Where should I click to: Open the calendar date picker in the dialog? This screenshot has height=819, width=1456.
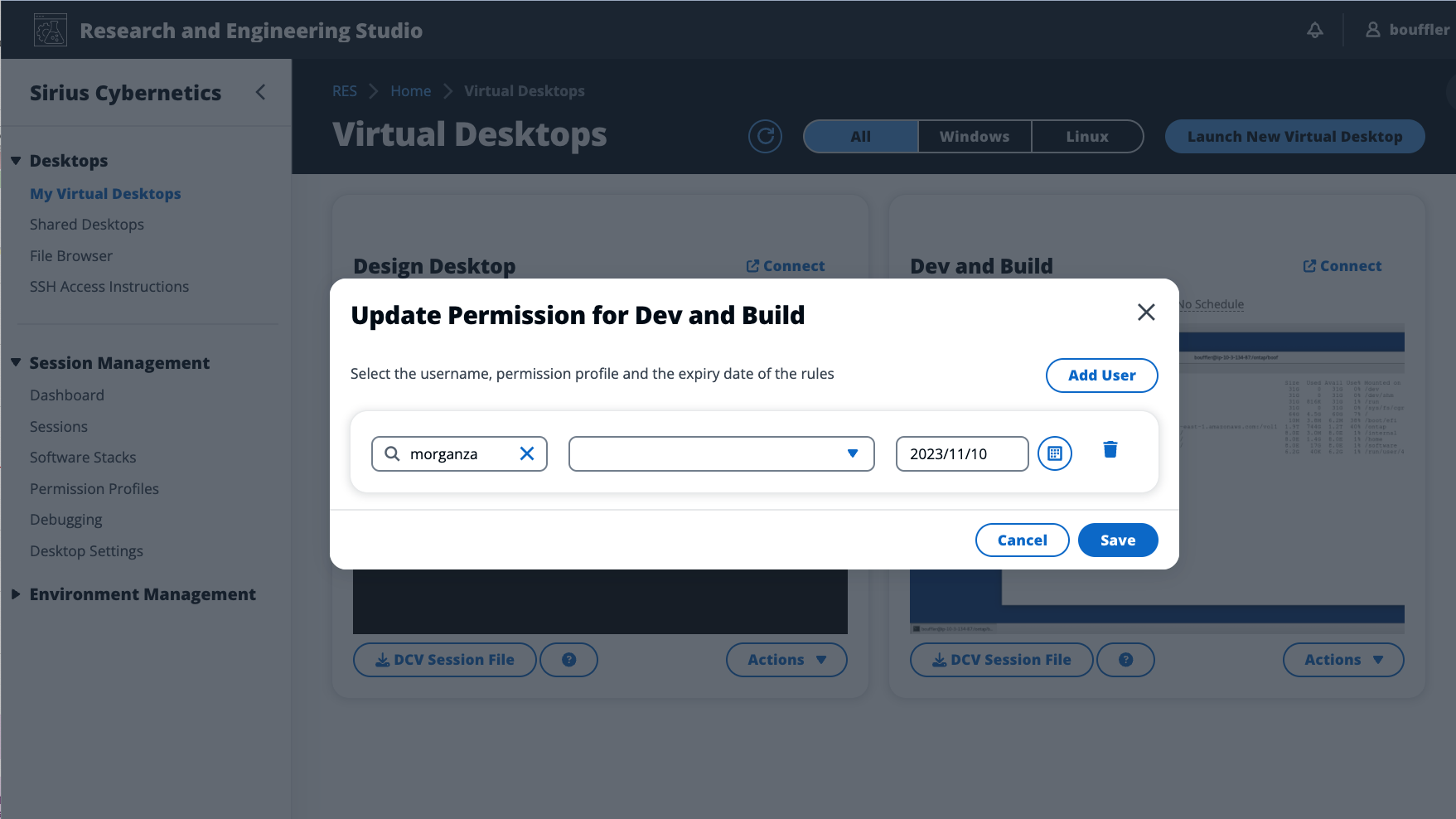(x=1054, y=453)
